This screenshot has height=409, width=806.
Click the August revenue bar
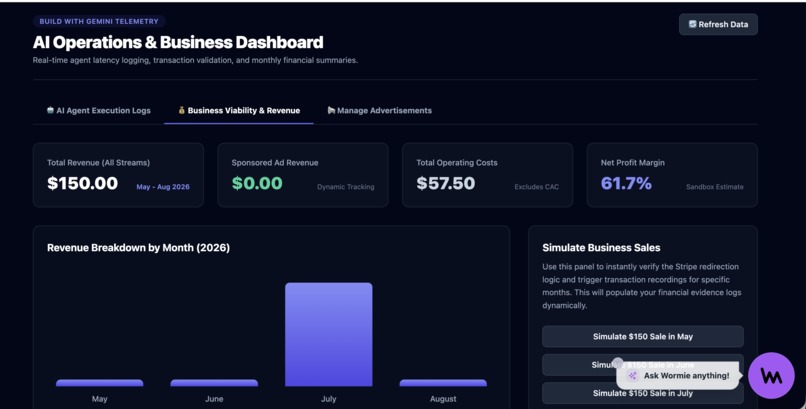[443, 383]
